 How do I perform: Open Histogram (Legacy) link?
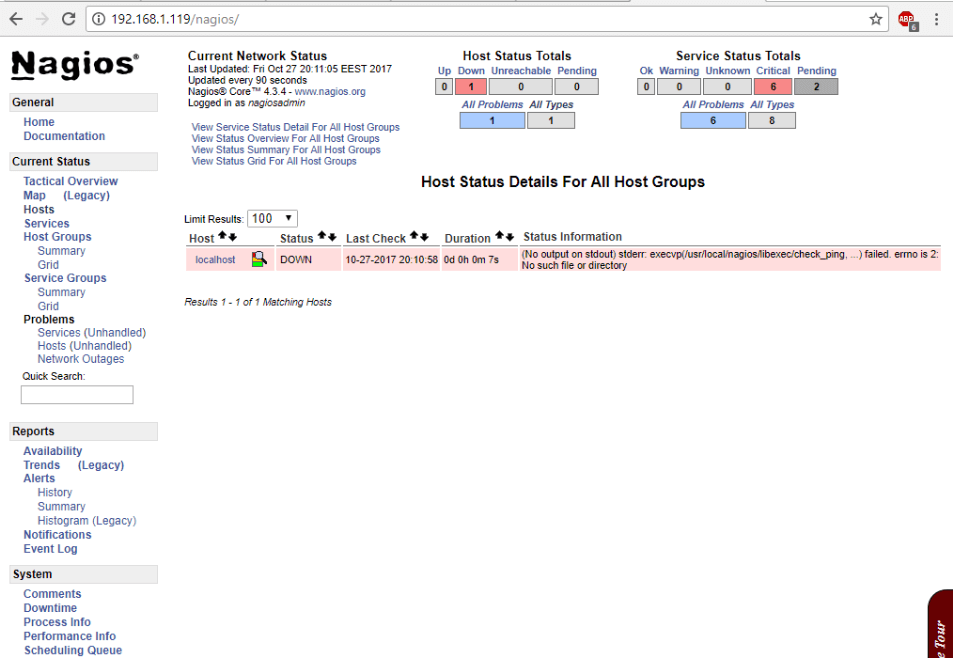87,521
